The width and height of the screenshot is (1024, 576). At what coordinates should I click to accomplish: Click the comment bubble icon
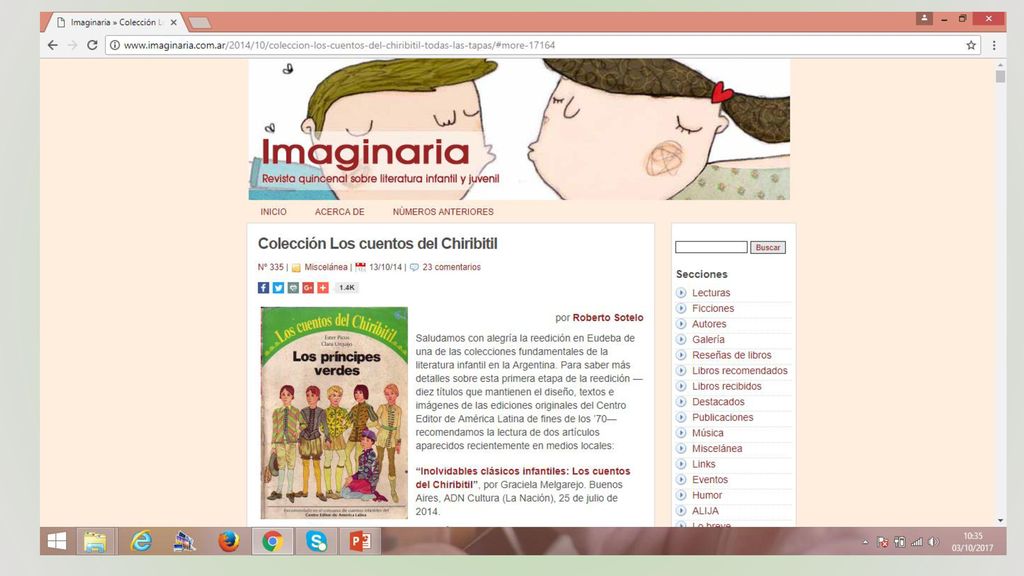pyautogui.click(x=414, y=267)
